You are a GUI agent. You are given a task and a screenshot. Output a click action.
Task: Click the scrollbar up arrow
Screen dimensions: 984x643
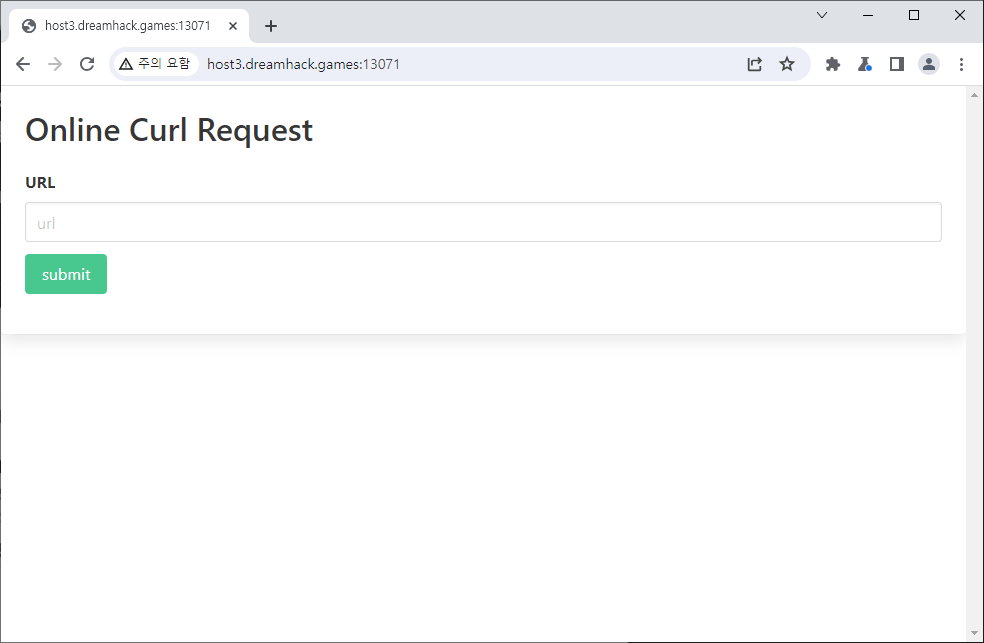pos(975,95)
